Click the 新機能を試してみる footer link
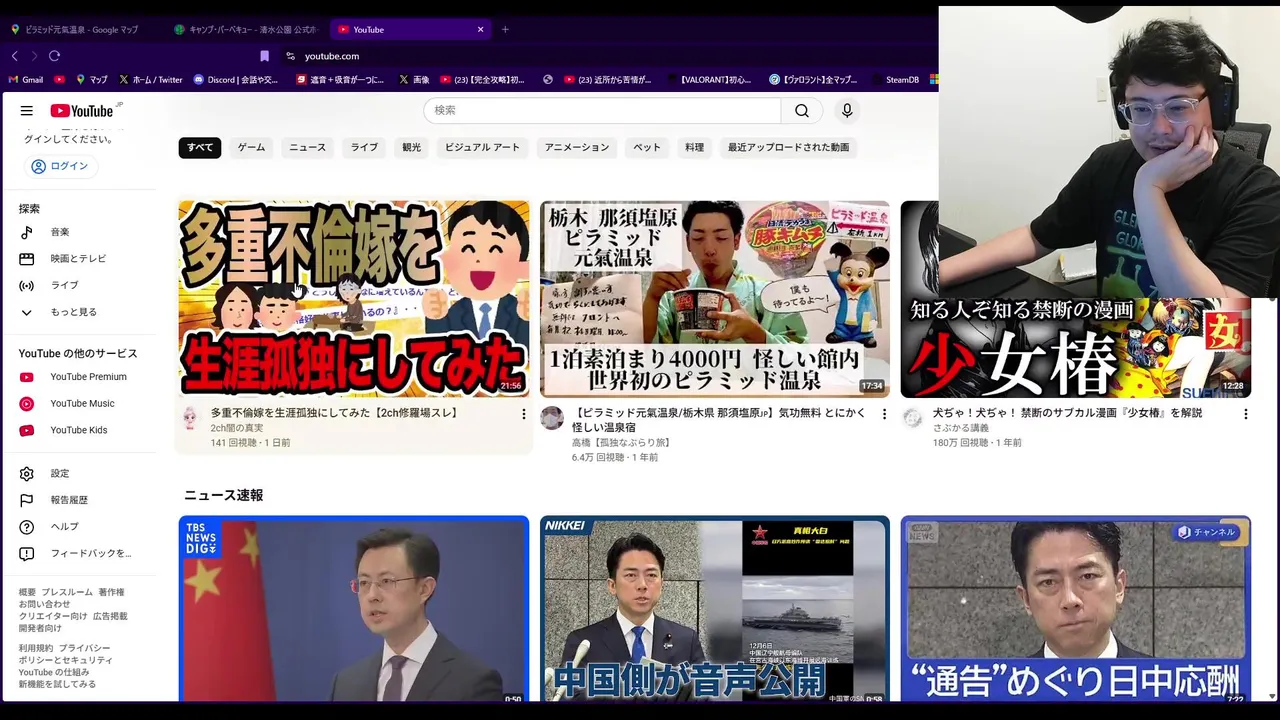The width and height of the screenshot is (1280, 720). click(x=57, y=685)
